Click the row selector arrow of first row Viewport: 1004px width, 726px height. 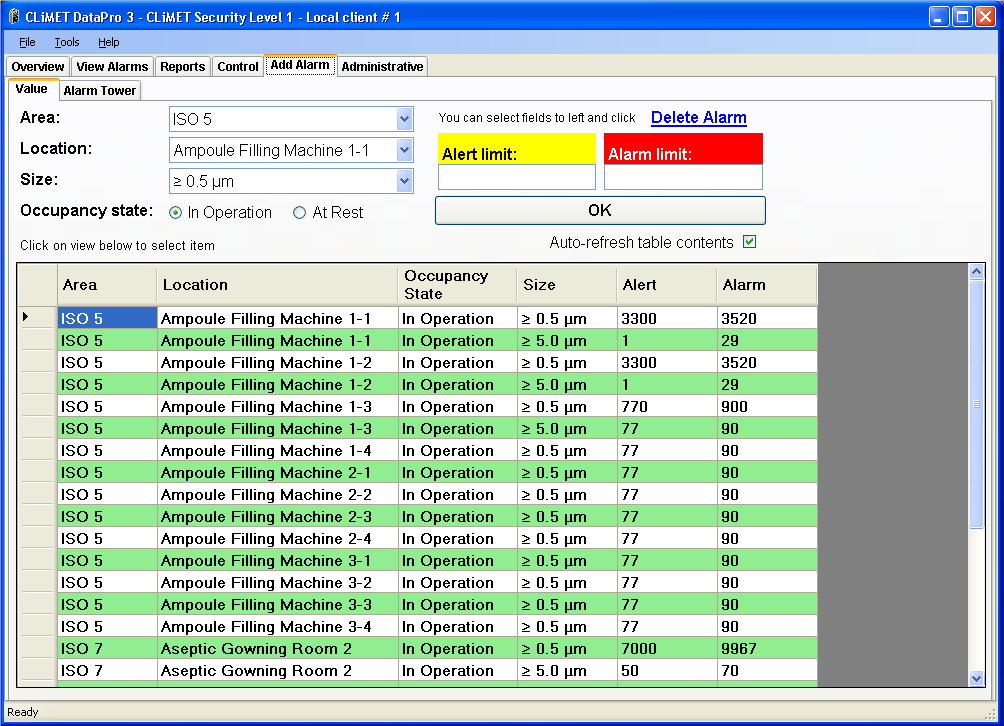pos(26,318)
